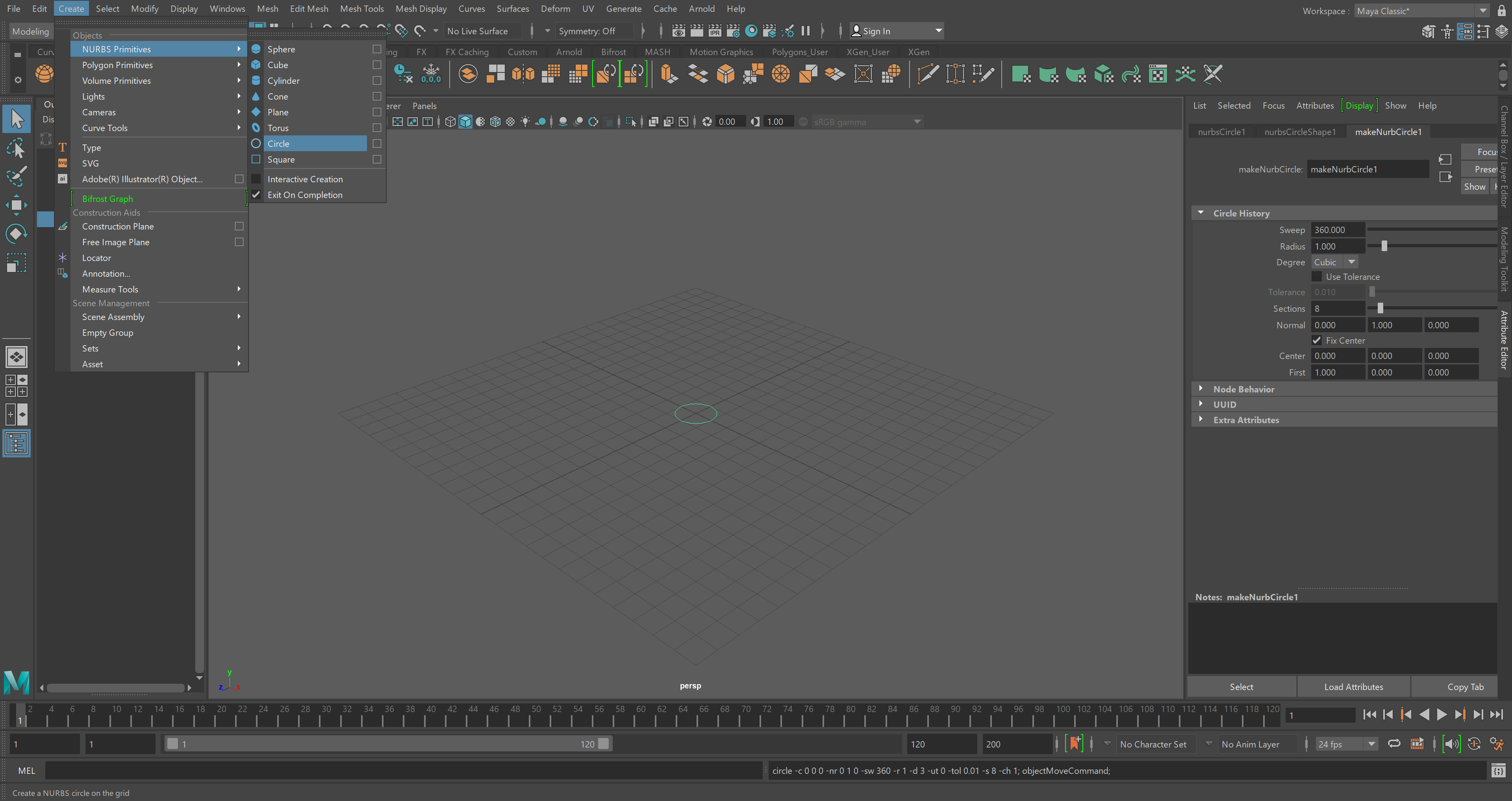Open the Script Editor icon
This screenshot has width=1512, height=801.
point(1498,770)
